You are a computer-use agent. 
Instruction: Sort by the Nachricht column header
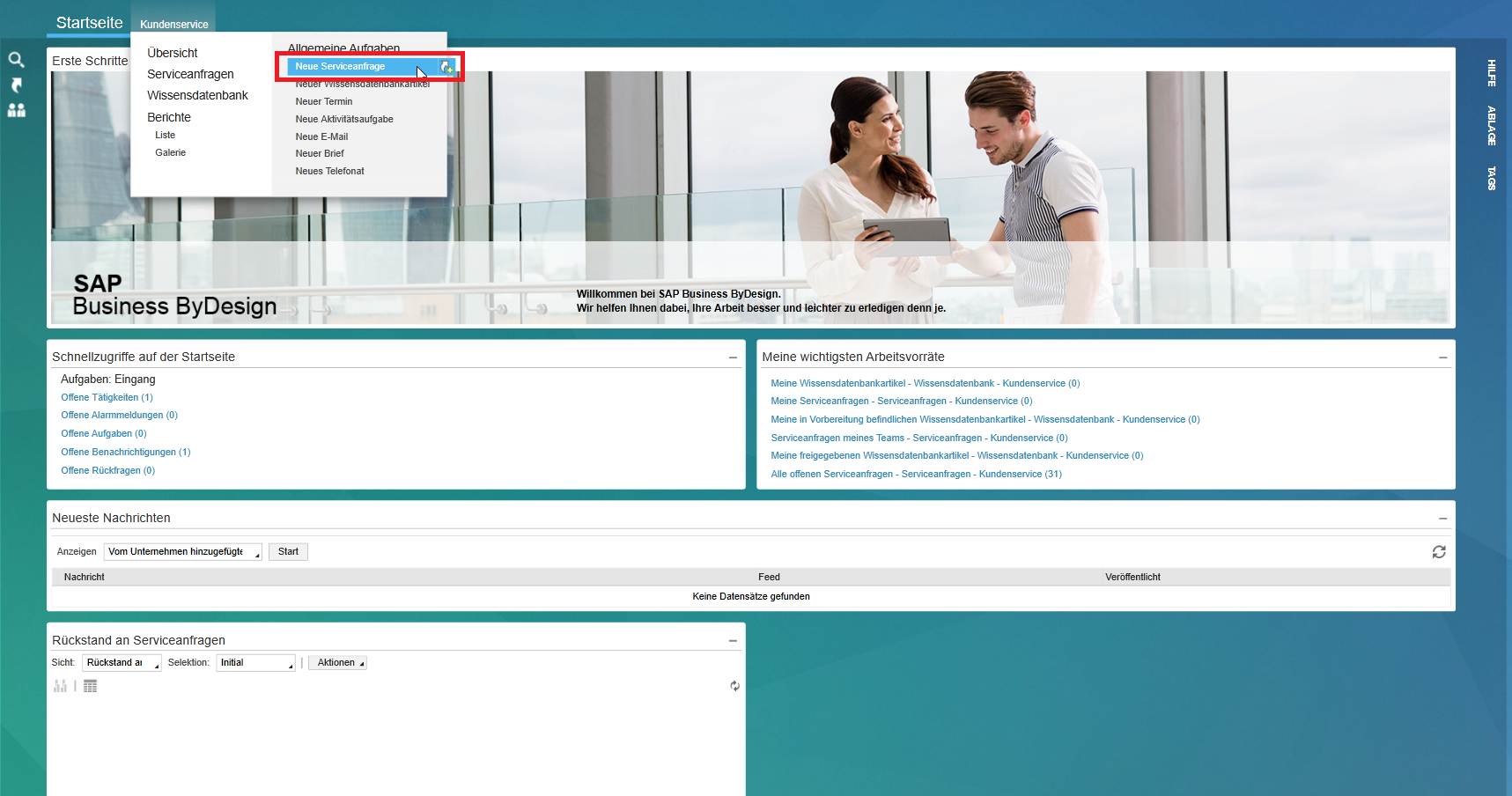(84, 578)
